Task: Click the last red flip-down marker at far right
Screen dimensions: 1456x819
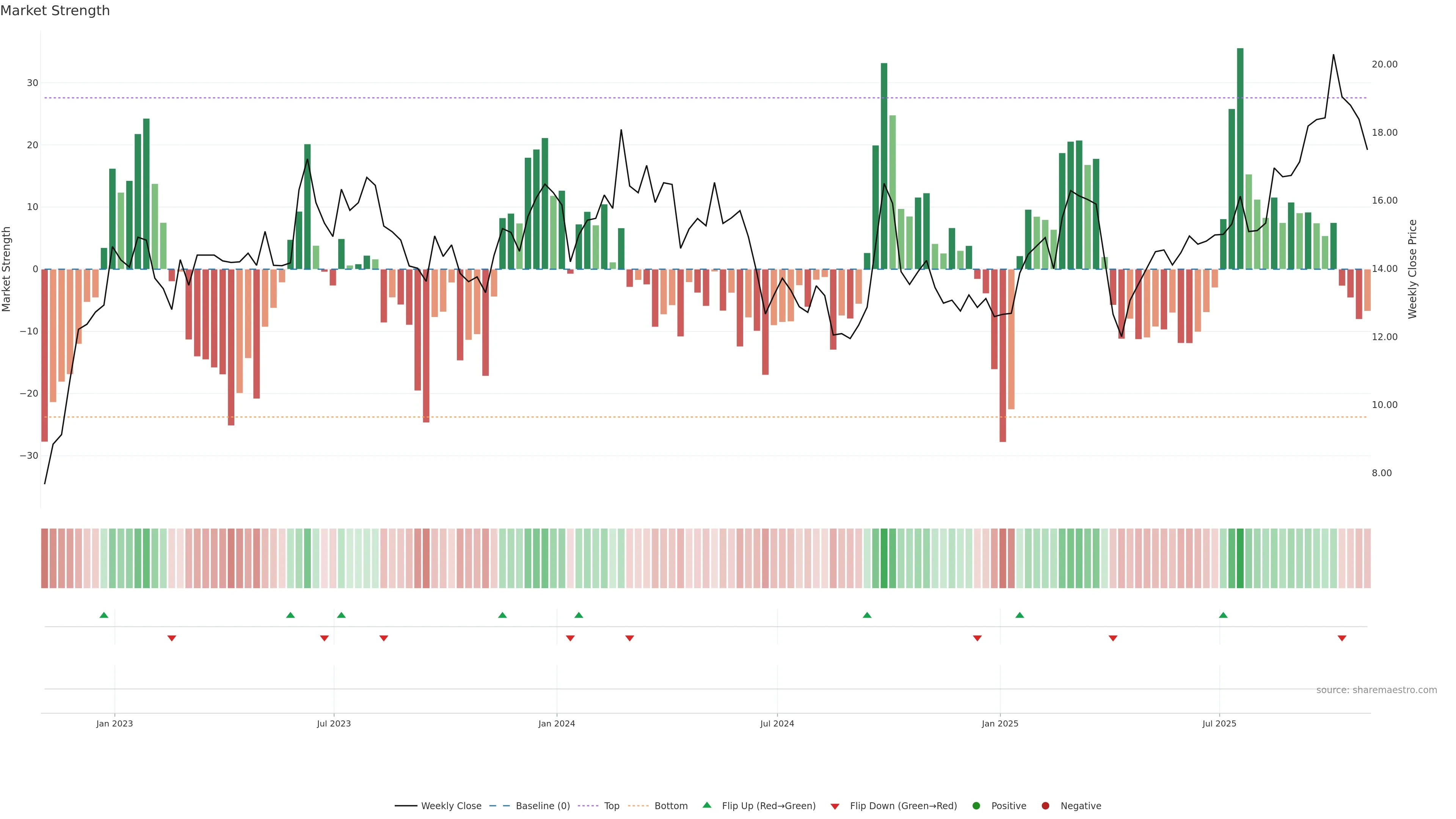Action: [x=1342, y=638]
